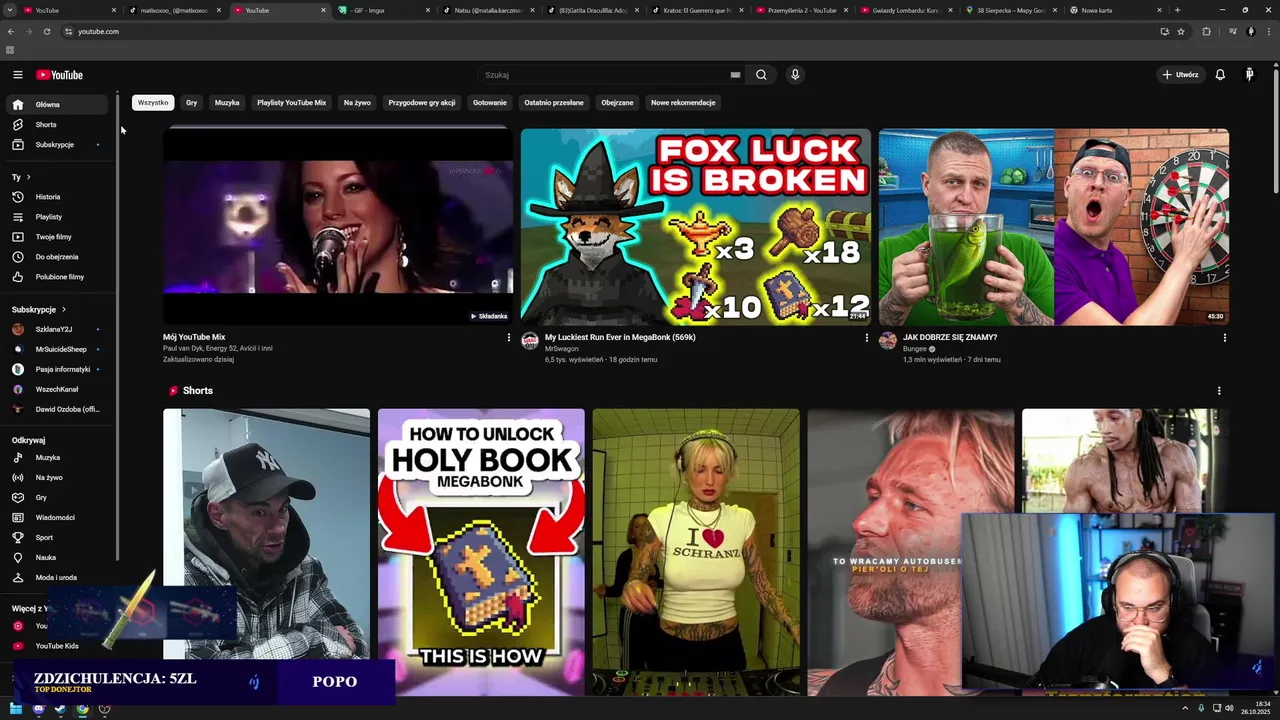Explore Nauka in the sidebar
Screen dimensions: 1280x720
coord(56,558)
